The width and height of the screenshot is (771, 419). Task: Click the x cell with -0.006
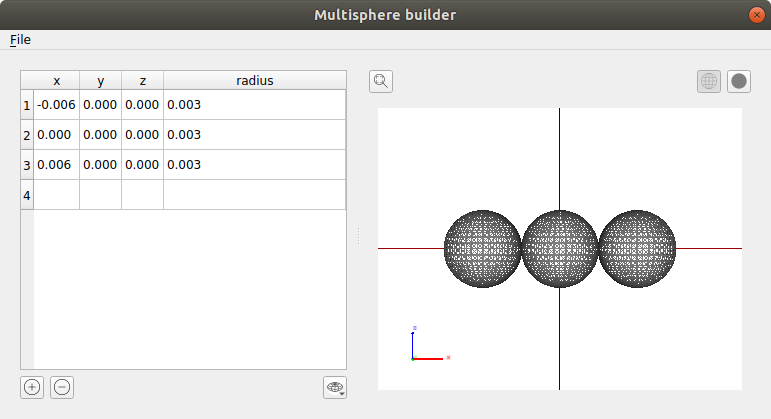tap(57, 105)
